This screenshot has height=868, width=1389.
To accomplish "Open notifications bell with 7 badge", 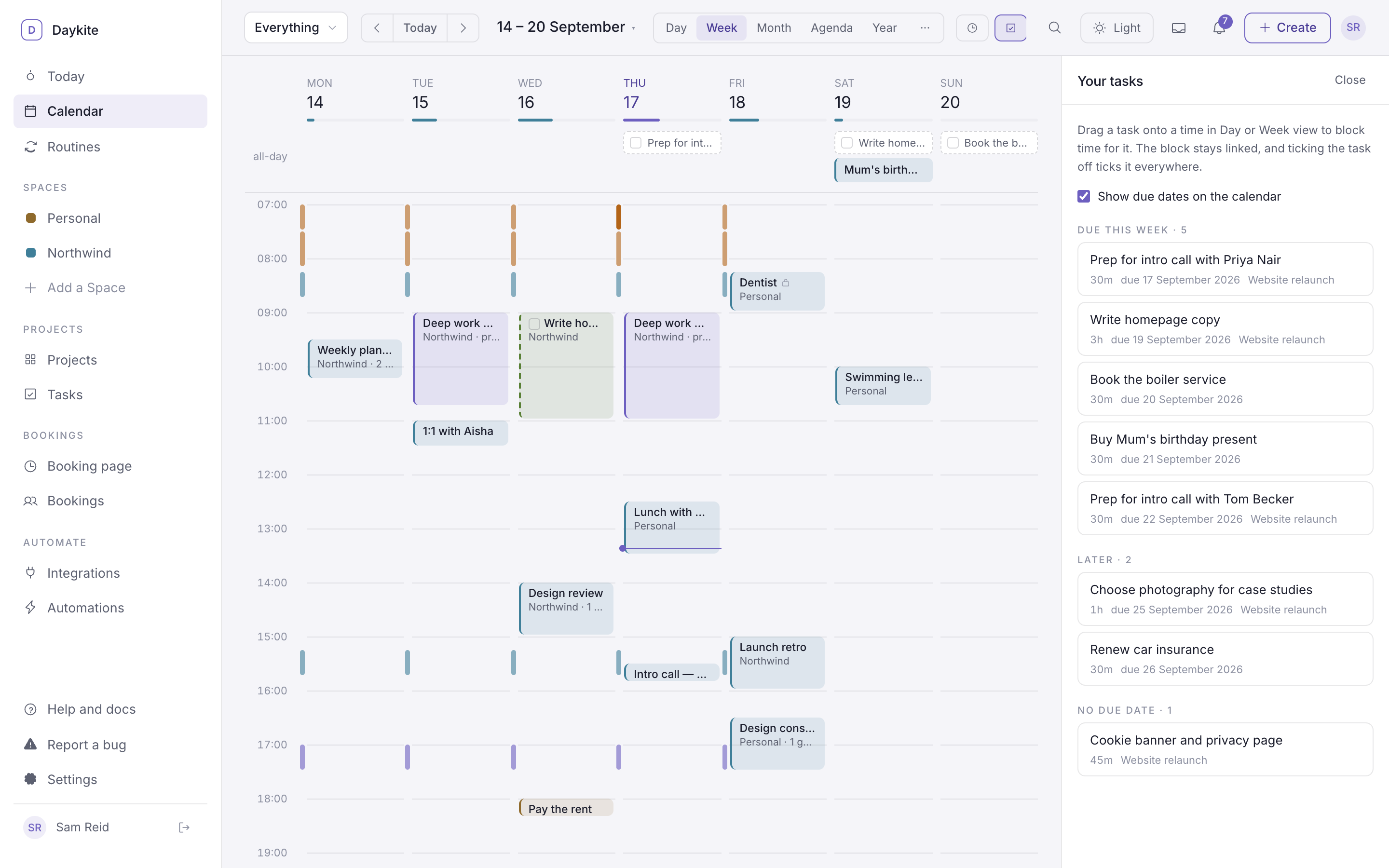I will pos(1219,27).
